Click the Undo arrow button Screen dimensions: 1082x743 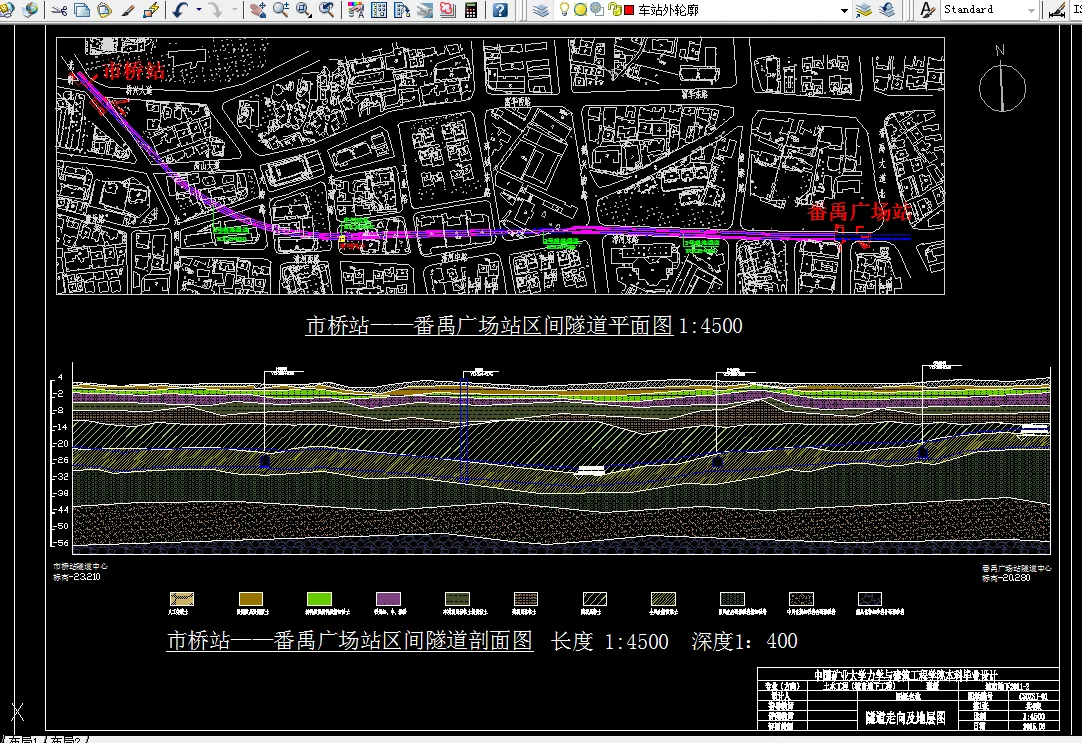(x=179, y=10)
